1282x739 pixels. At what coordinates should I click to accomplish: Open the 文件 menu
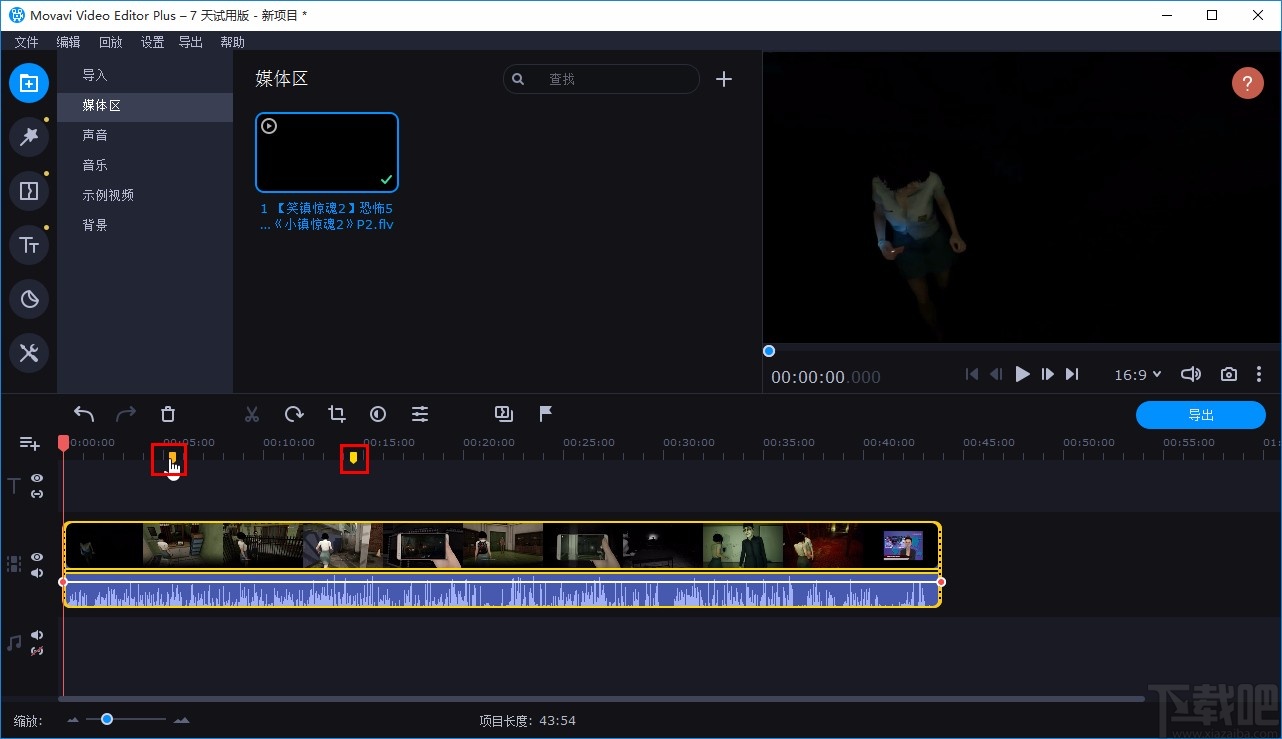coord(27,42)
